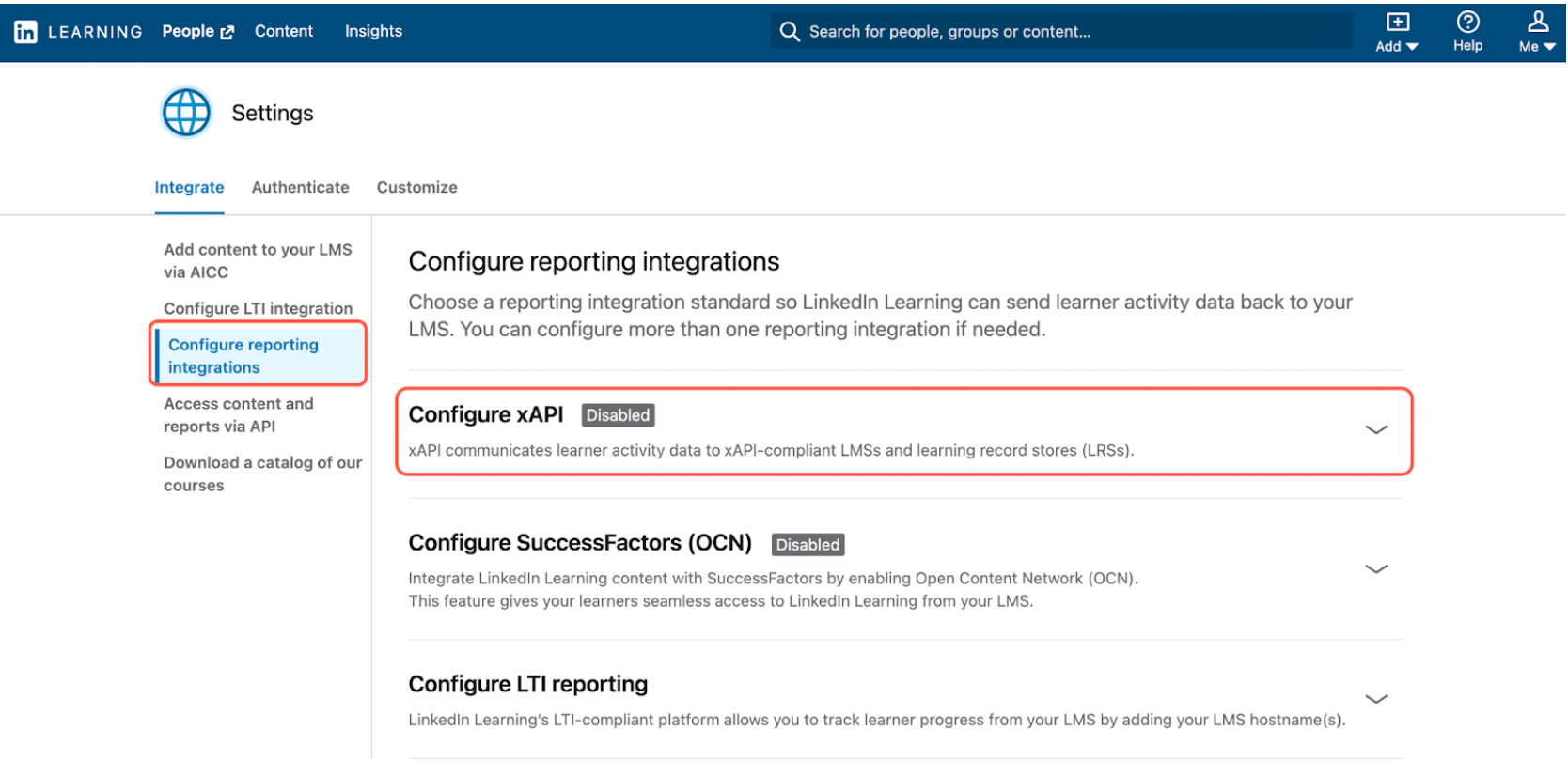The image size is (1568, 761).
Task: Select Download a catalog of our courses
Action: (262, 474)
